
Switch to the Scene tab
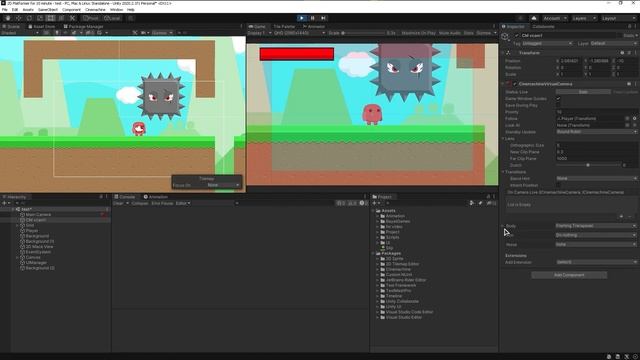coord(11,27)
